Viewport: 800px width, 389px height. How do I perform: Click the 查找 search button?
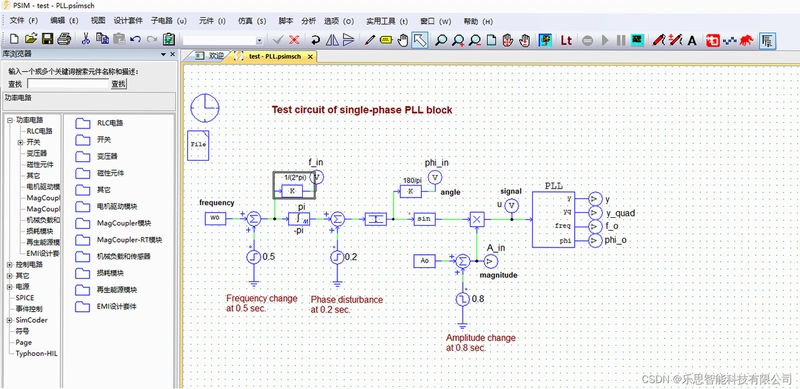point(119,84)
